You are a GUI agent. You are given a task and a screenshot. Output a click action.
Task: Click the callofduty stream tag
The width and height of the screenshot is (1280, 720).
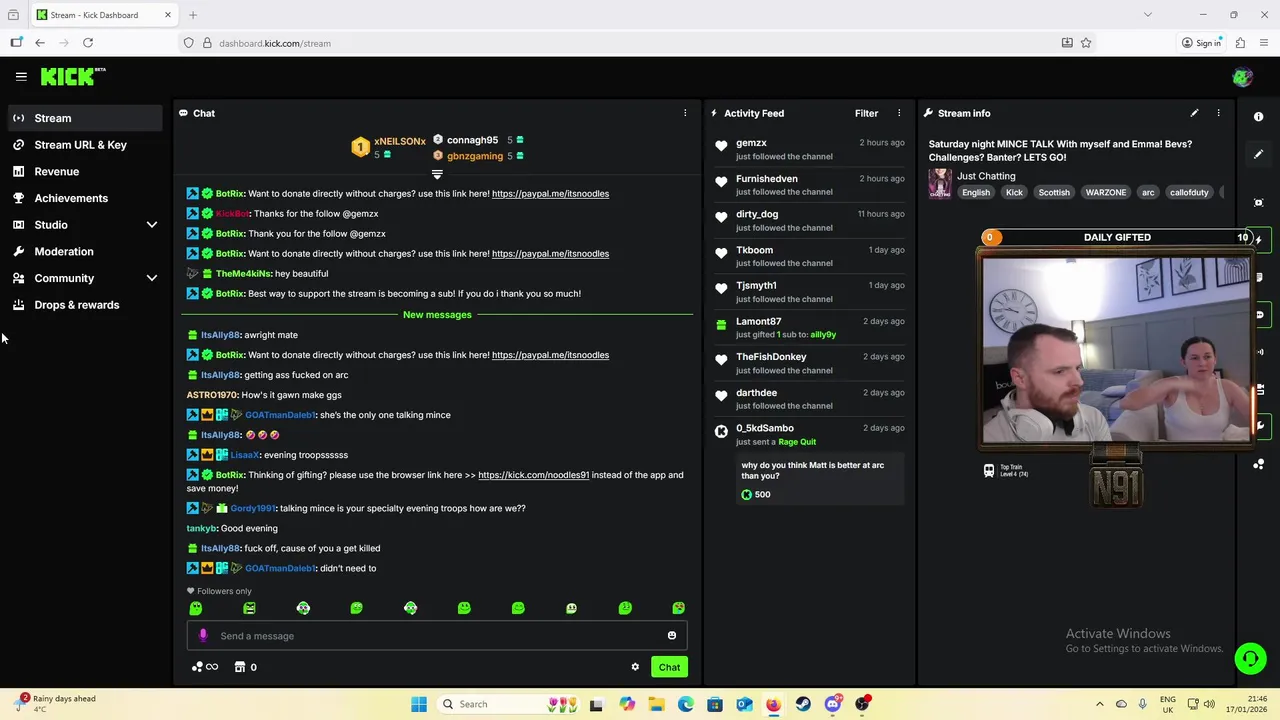pos(1189,192)
